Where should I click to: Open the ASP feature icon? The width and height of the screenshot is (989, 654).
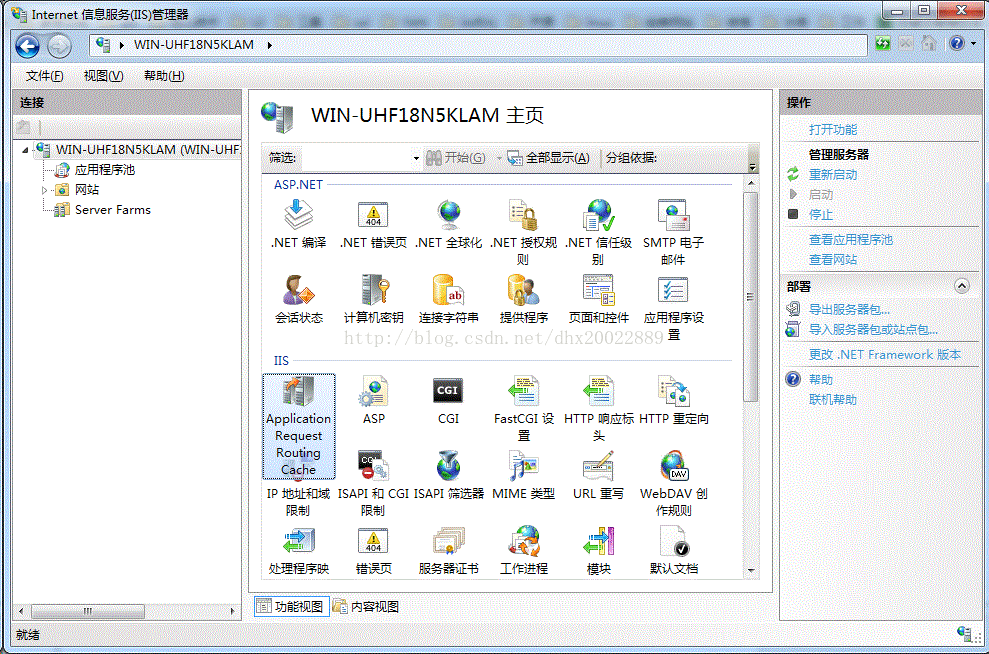pyautogui.click(x=373, y=391)
